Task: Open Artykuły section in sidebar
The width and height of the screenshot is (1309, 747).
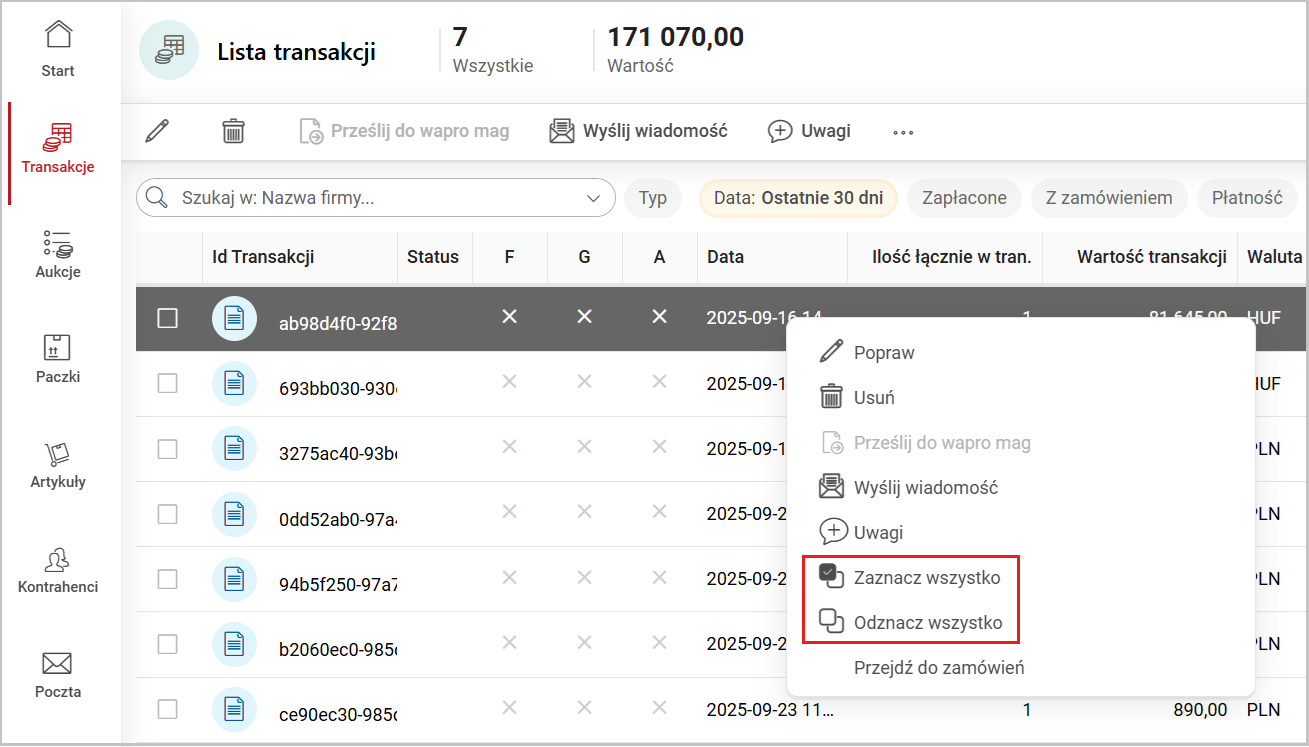Action: (x=58, y=463)
